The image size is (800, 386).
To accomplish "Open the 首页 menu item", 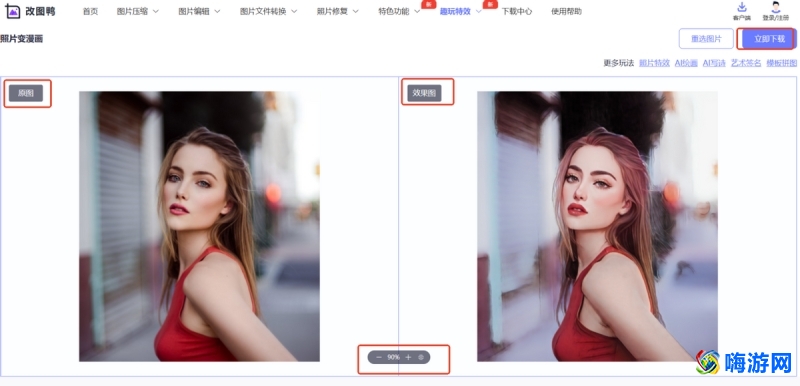I will click(90, 11).
